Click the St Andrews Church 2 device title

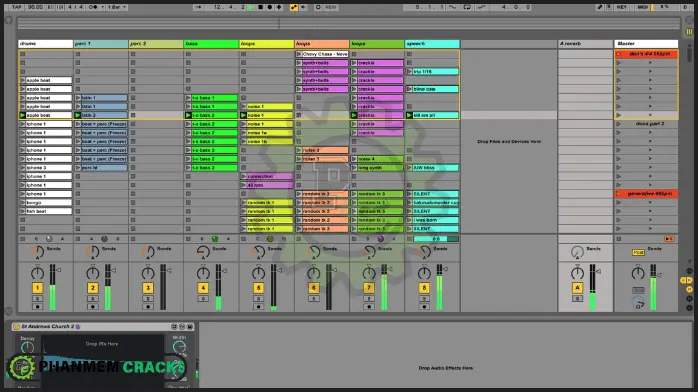click(48, 327)
